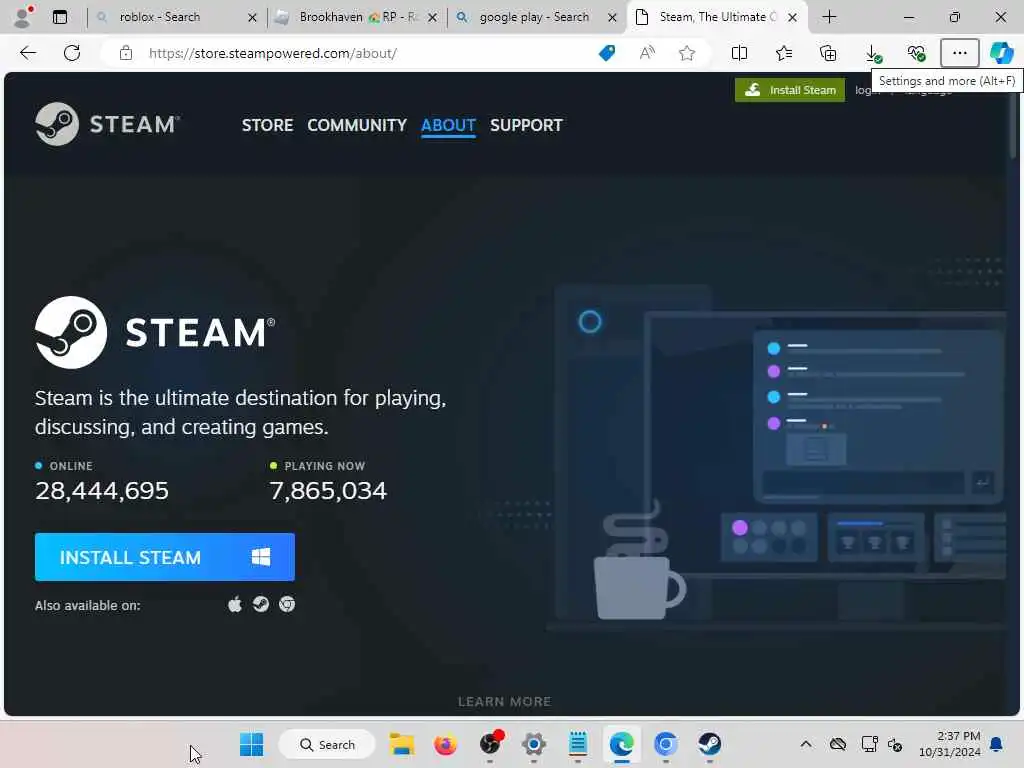This screenshot has width=1024, height=768.
Task: Activate the Read aloud icon
Action: click(647, 53)
